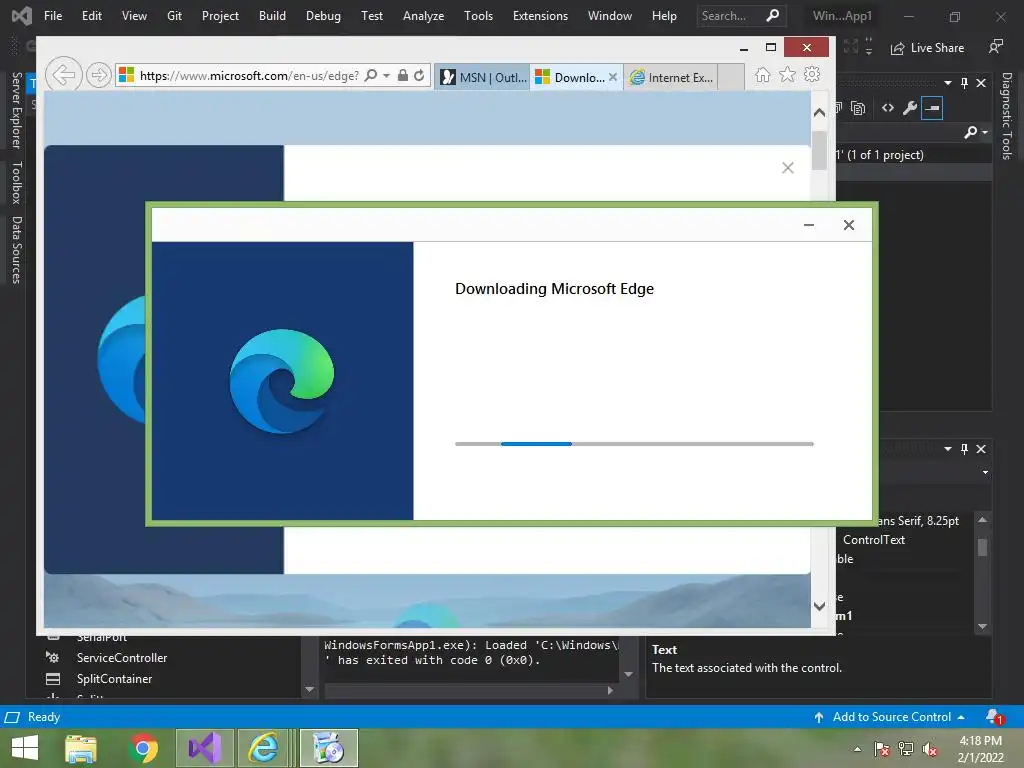
Task: Open Solution Explorer window options dropdown arrow
Action: [948, 83]
